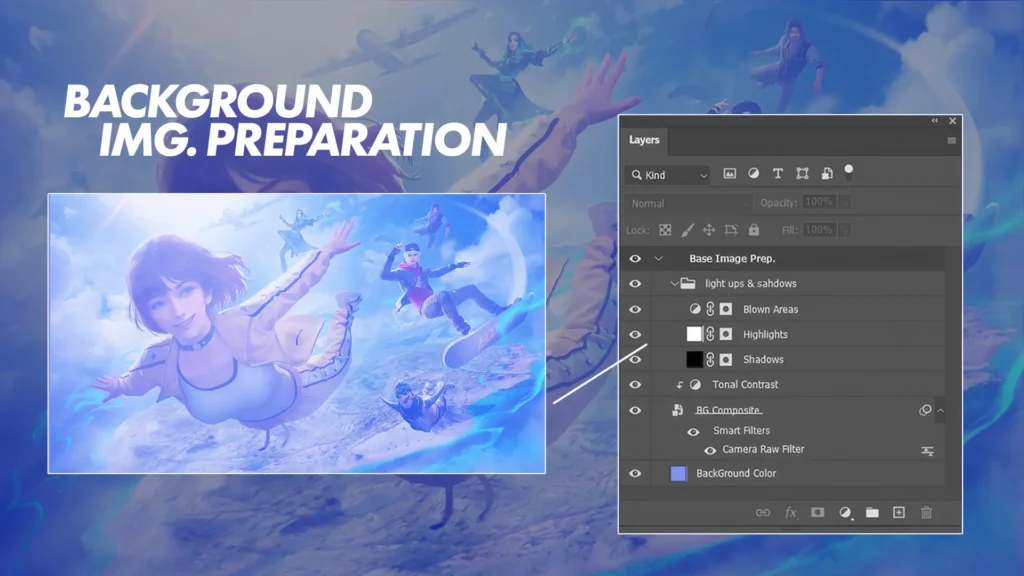Click the BackGround Color layer swatch
The height and width of the screenshot is (576, 1024).
pos(679,474)
